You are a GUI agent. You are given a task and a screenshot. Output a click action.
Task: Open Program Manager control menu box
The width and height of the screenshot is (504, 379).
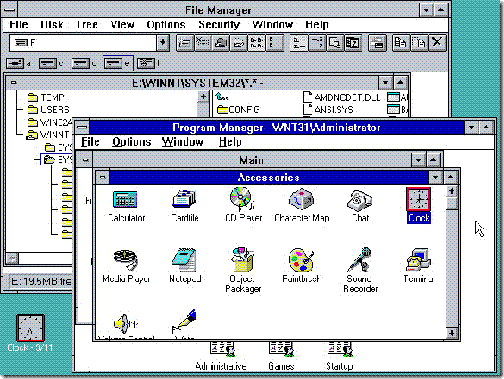point(82,127)
